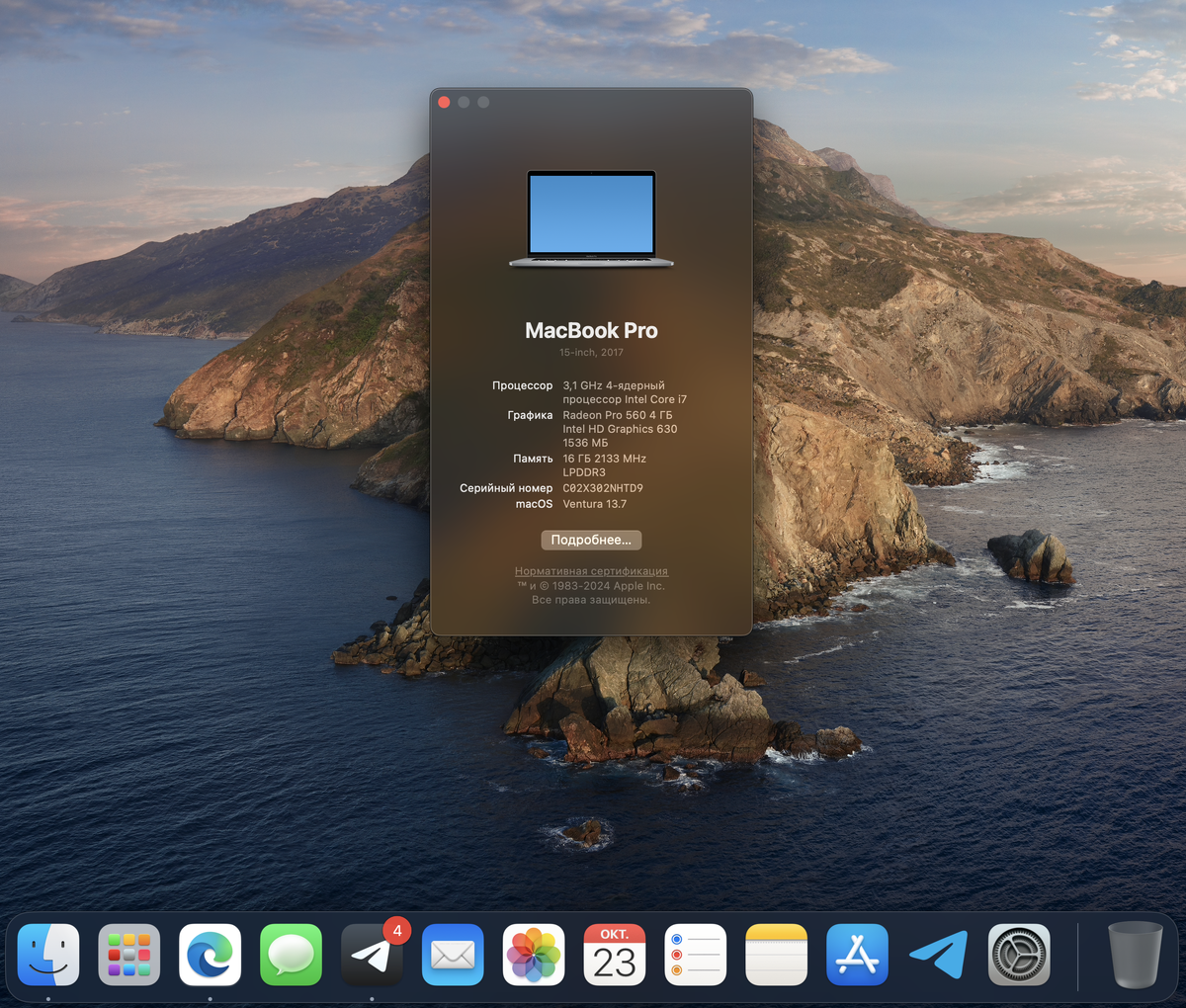
Task: Click the MacBook Pro title text
Action: click(x=591, y=331)
